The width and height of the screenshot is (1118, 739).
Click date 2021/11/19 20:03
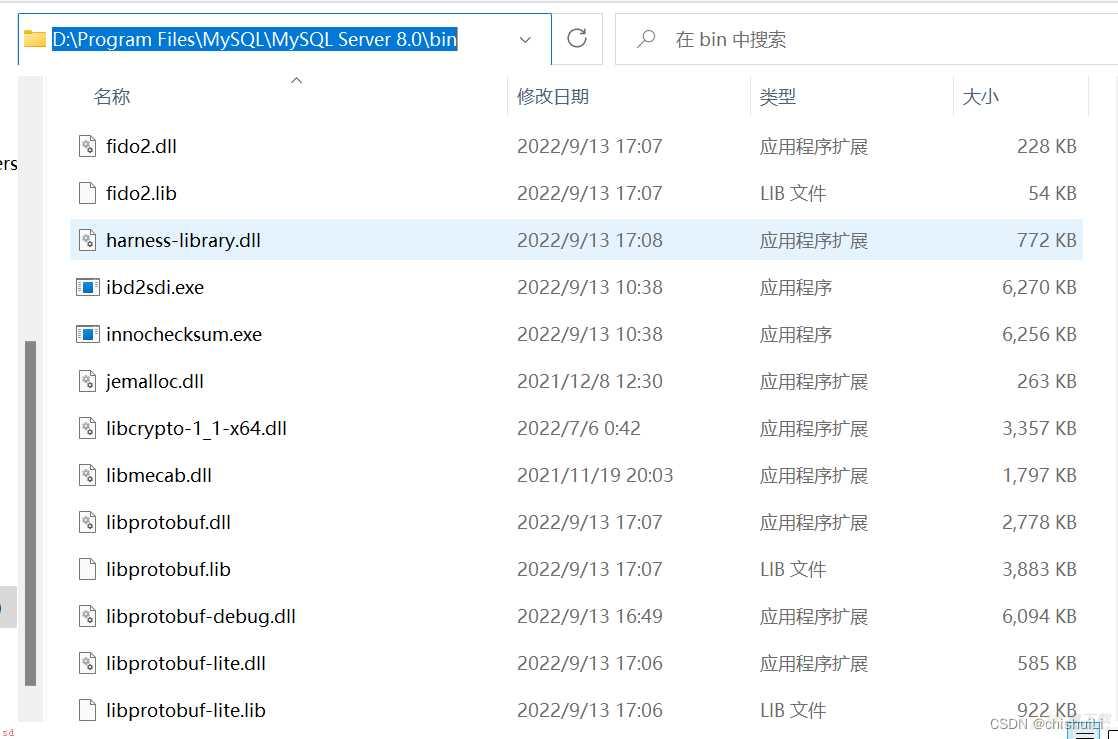pyautogui.click(x=595, y=476)
